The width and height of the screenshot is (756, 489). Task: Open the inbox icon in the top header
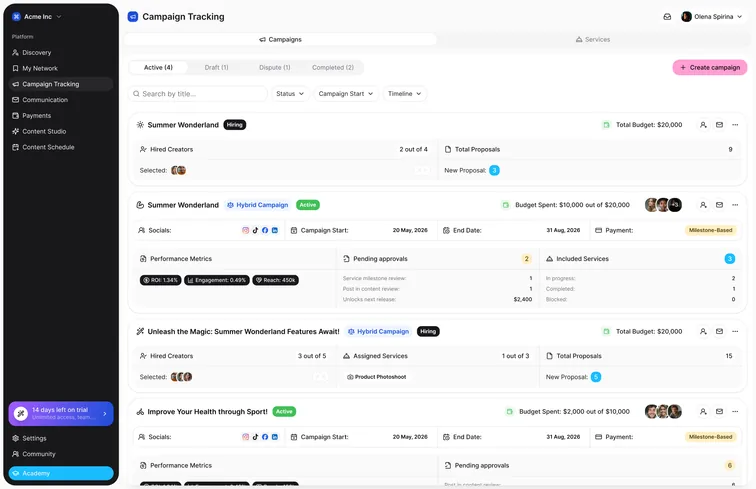(x=667, y=16)
